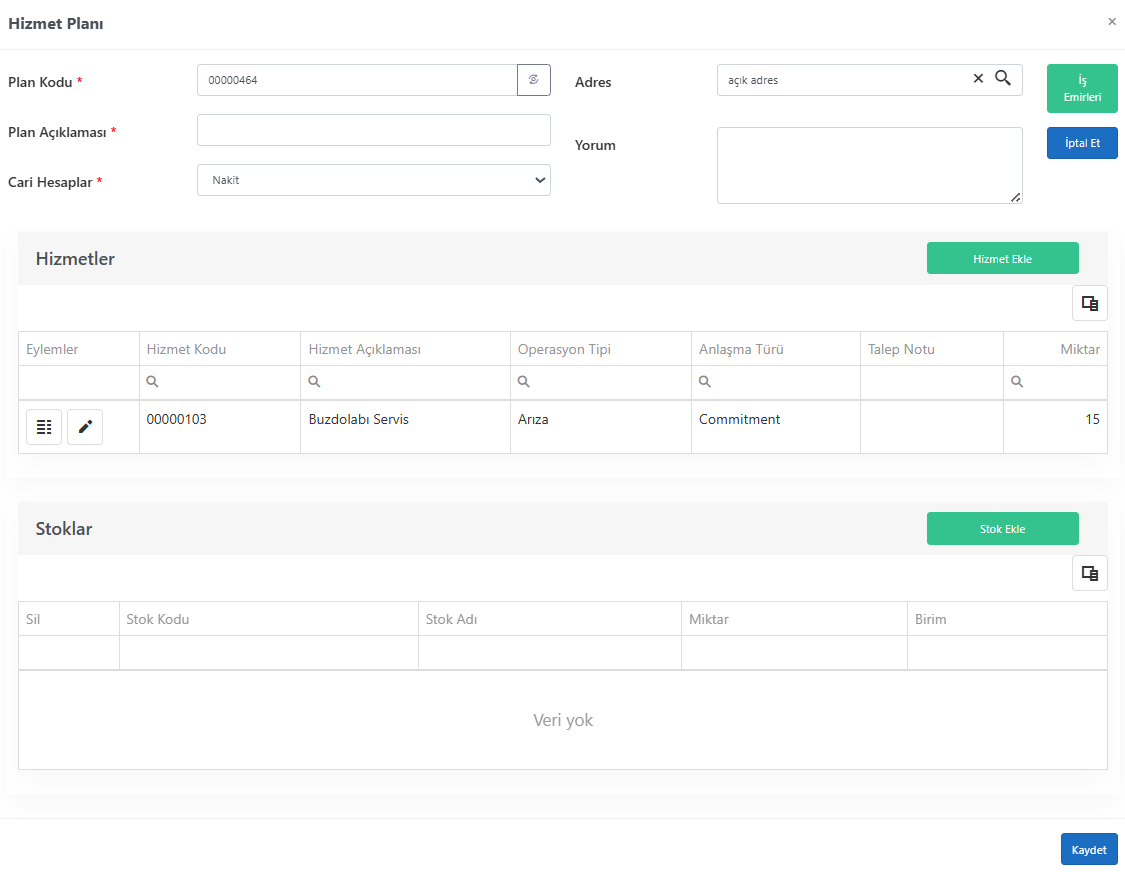Image resolution: width=1125 pixels, height=872 pixels.
Task: Click the Commitment agreement cell
Action: (776, 427)
